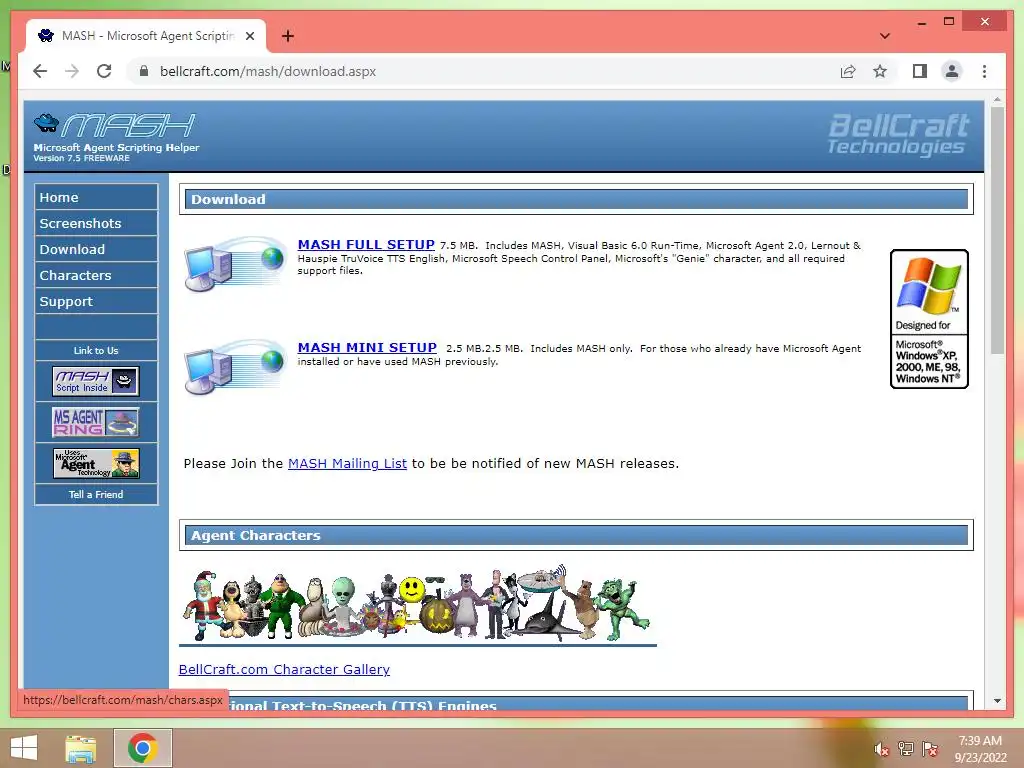Viewport: 1024px width, 768px height.
Task: Open File Explorer from the taskbar
Action: pyautogui.click(x=80, y=748)
